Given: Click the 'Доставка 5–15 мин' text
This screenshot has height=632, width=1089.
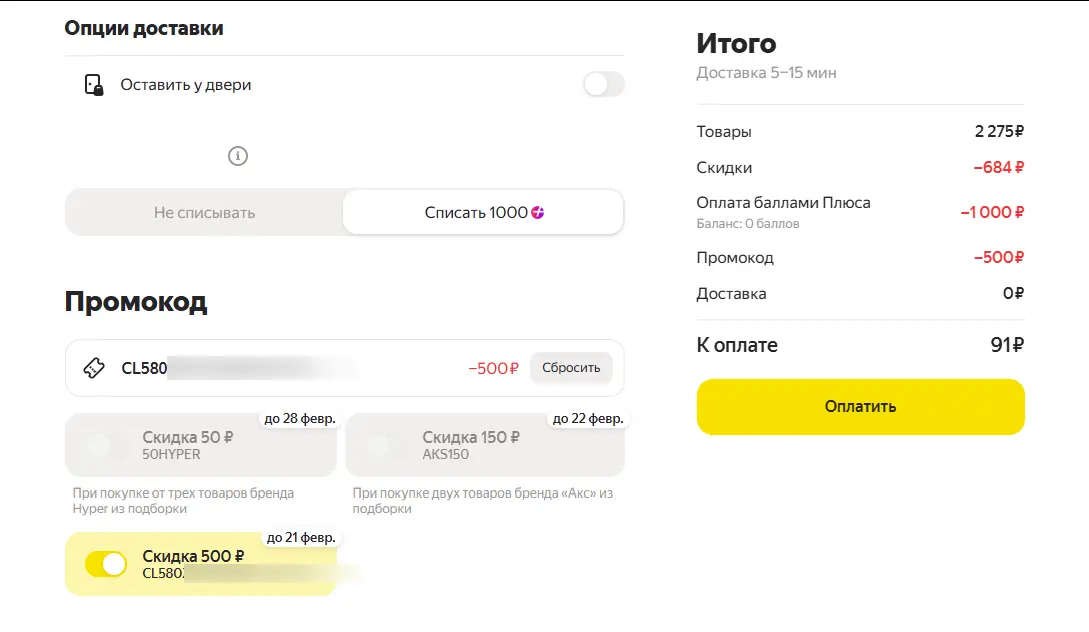Looking at the screenshot, I should click(x=766, y=73).
